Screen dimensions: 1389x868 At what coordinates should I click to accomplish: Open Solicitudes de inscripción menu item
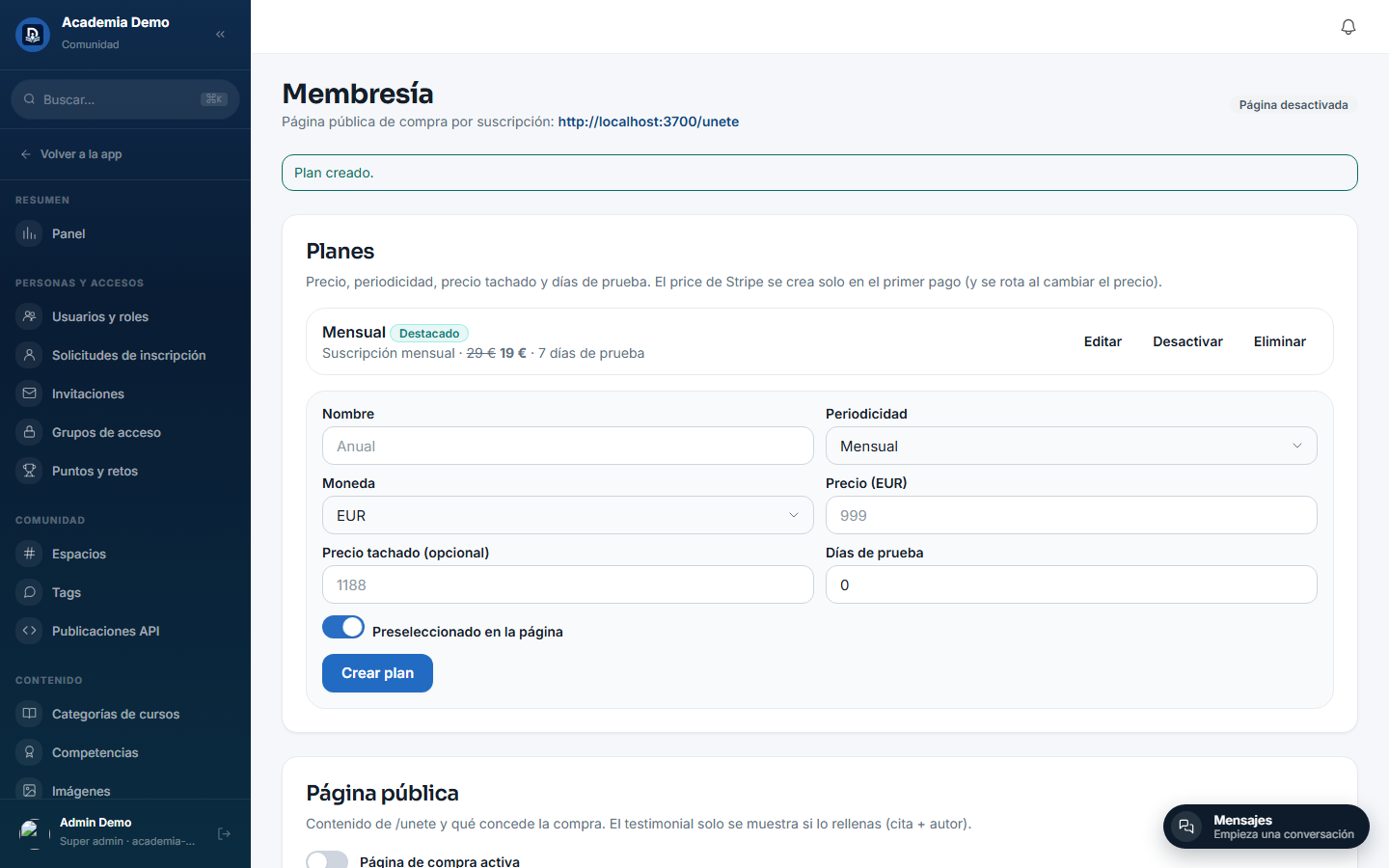tap(125, 355)
